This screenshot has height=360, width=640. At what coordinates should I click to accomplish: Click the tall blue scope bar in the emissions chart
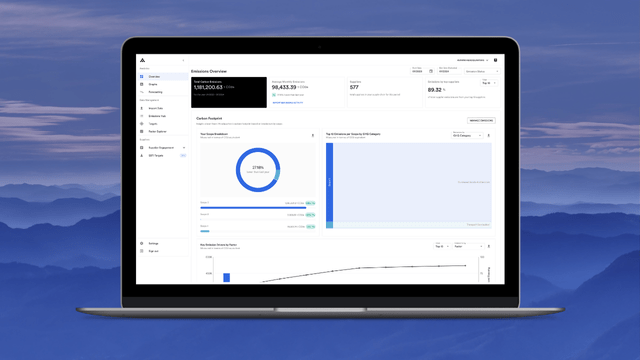[329, 182]
